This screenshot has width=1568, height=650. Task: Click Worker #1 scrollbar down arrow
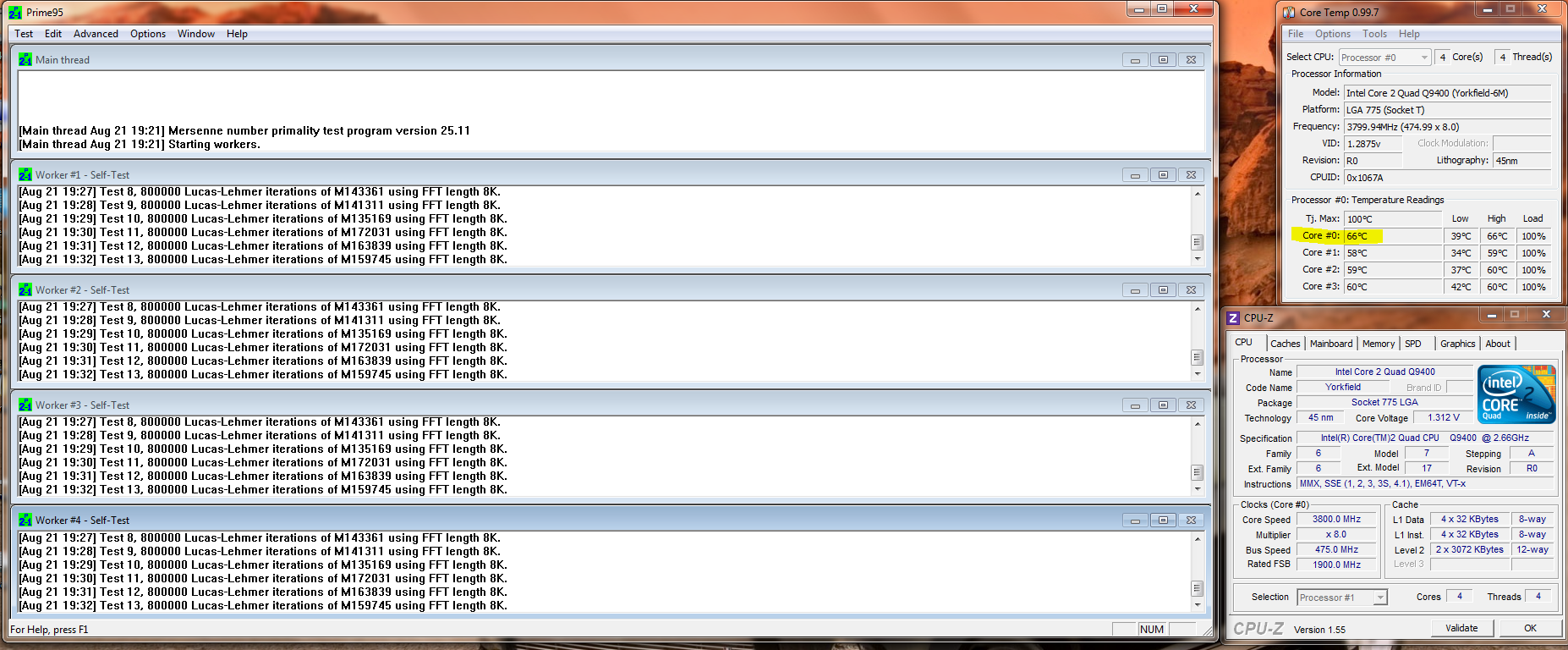pyautogui.click(x=1197, y=258)
